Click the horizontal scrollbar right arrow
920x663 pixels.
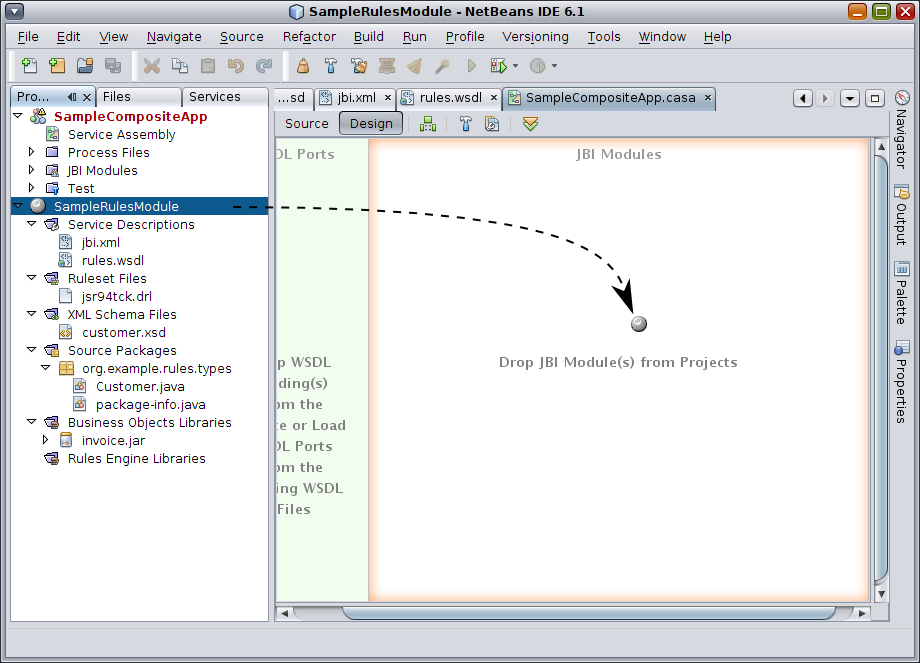pyautogui.click(x=862, y=613)
